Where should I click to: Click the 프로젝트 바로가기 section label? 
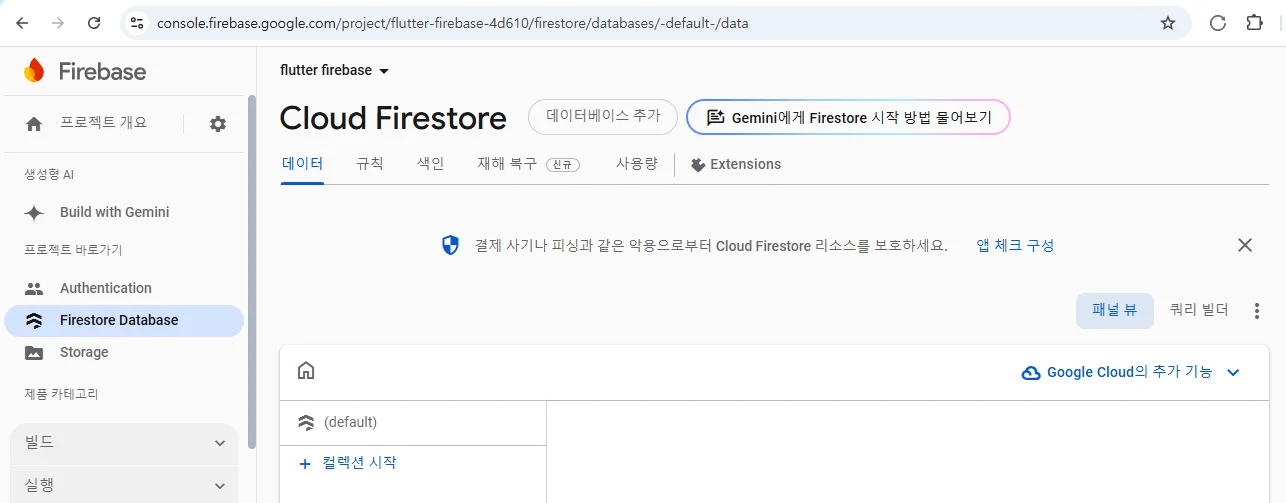pyautogui.click(x=73, y=250)
